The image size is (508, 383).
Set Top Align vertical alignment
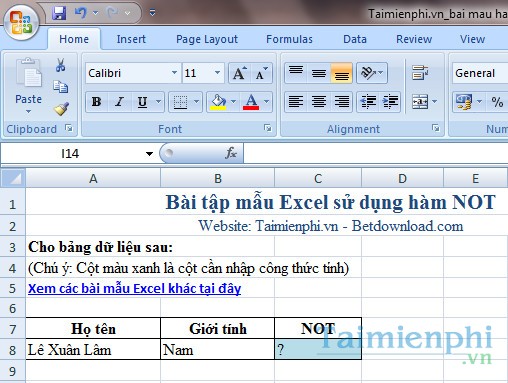point(296,73)
